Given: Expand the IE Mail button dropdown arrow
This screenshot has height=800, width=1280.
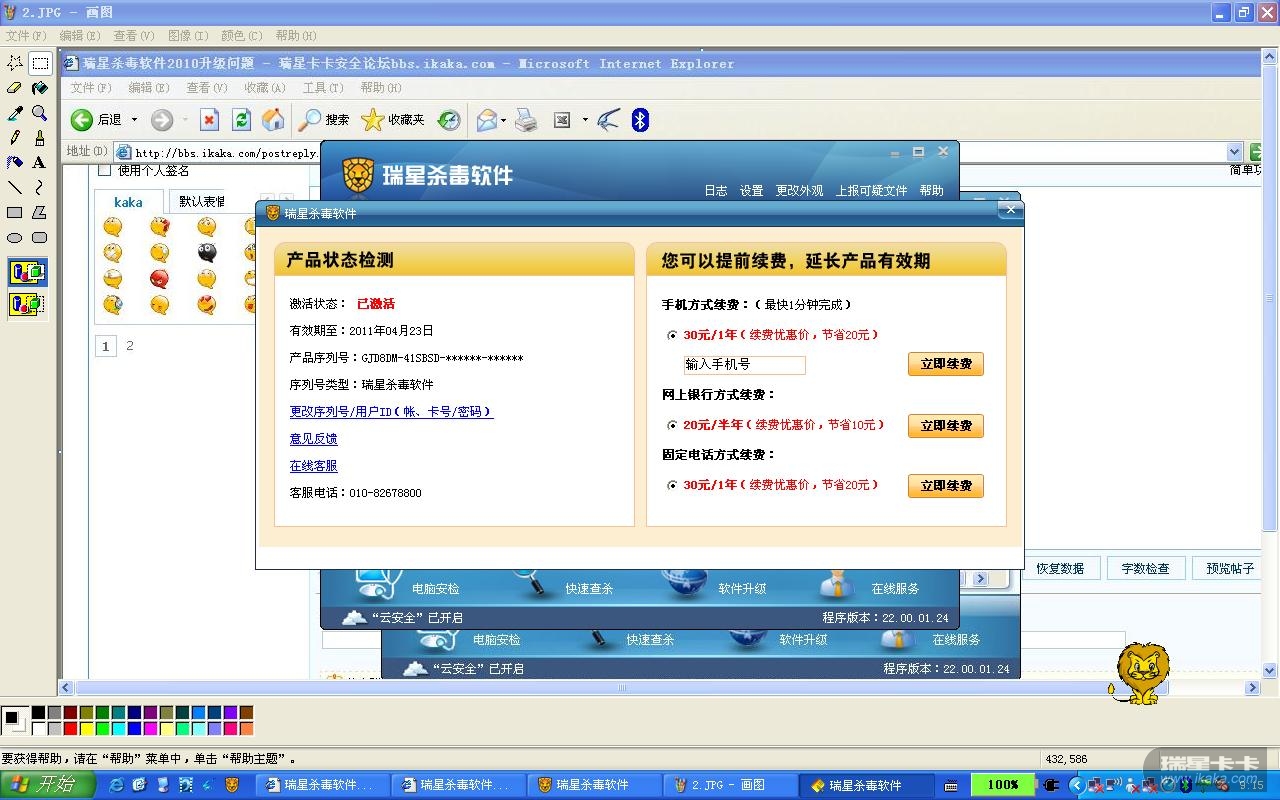Looking at the screenshot, I should click(x=503, y=120).
